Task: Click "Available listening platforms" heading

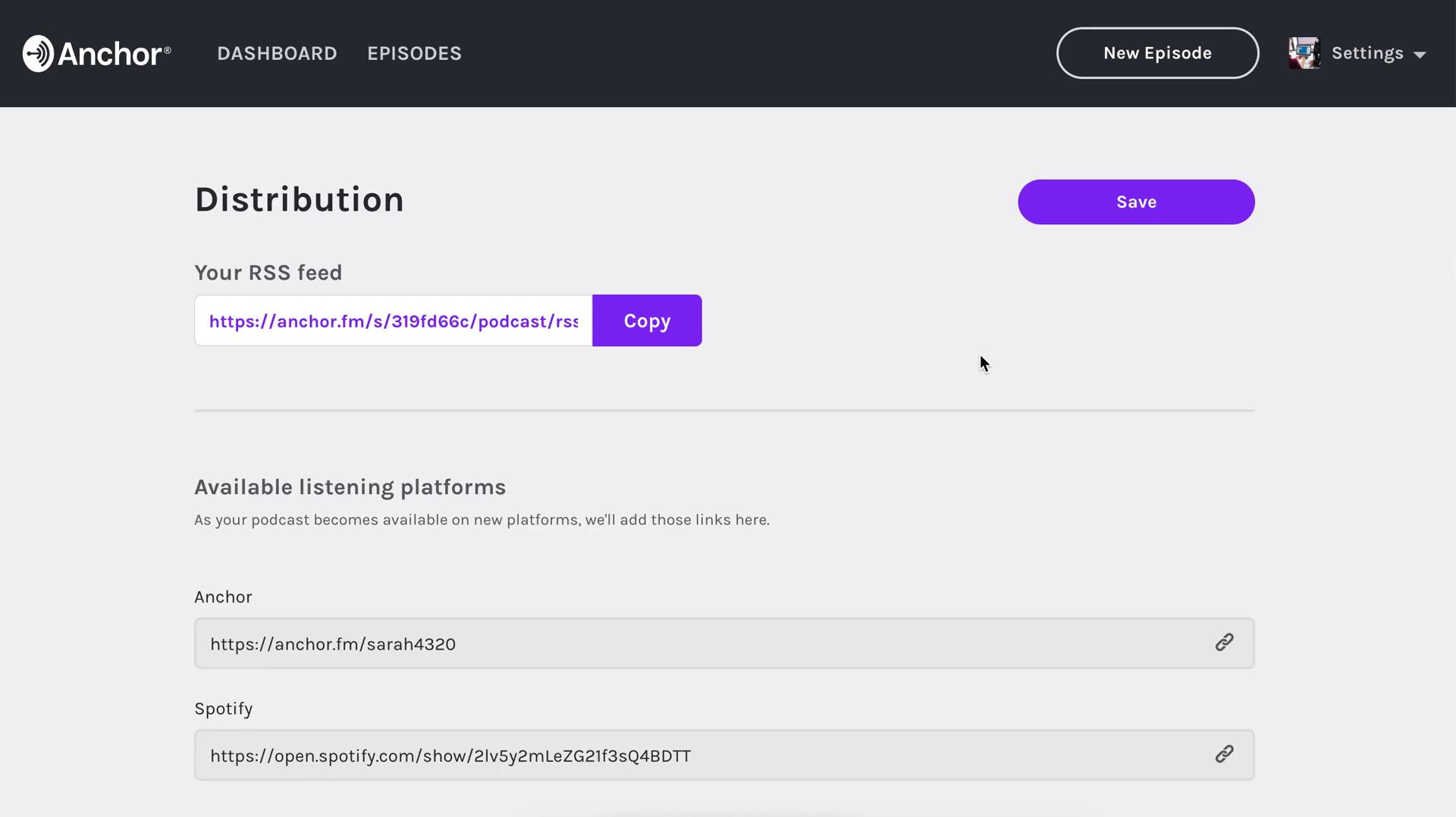Action: coord(350,487)
